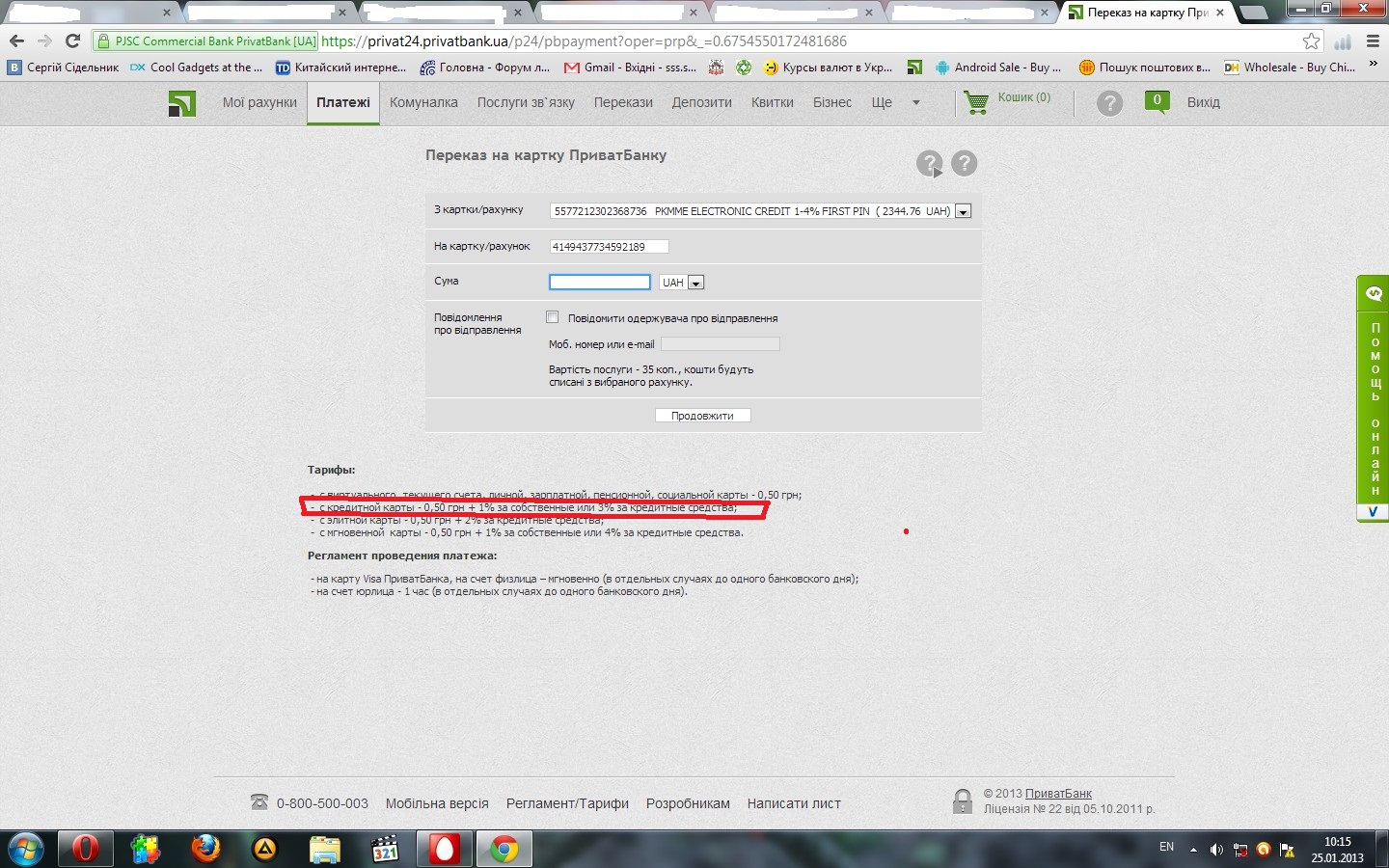Screen dimensions: 1389x868
Task: Open the Gmail bookmark
Action: [629, 68]
